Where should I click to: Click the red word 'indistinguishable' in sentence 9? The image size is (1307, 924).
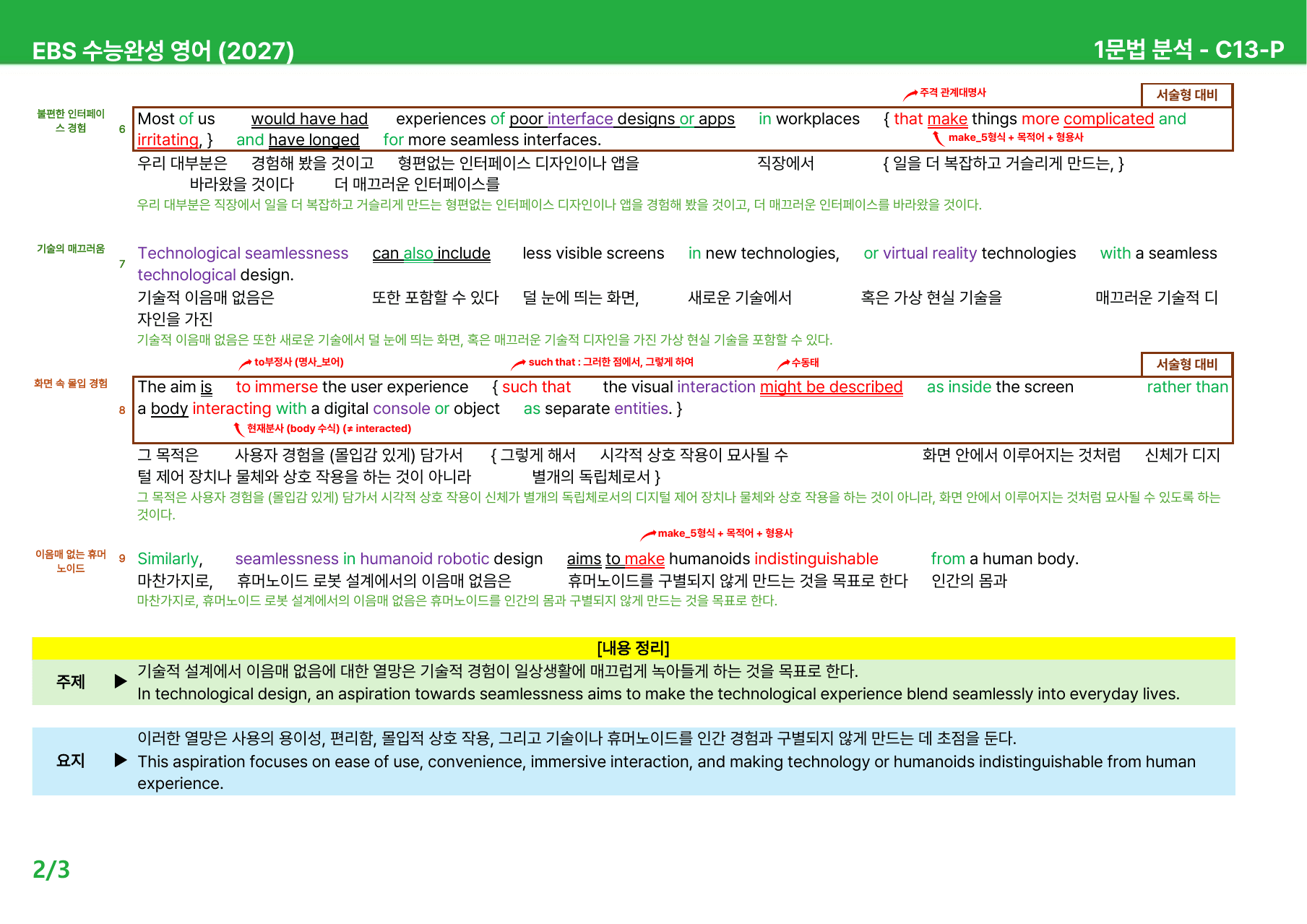coord(816,559)
